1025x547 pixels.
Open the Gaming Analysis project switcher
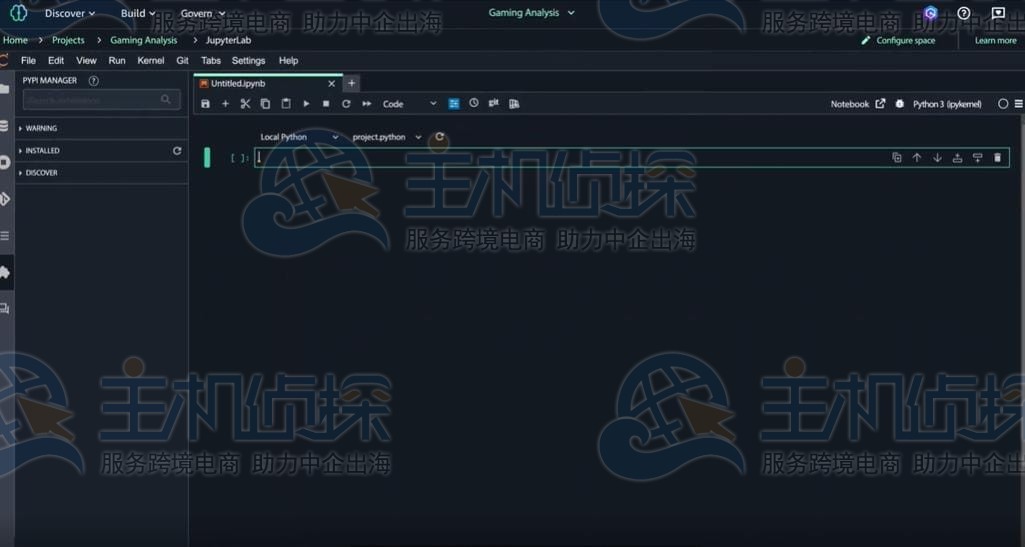[531, 12]
